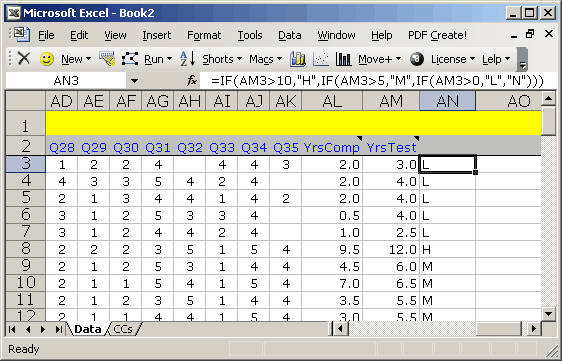This screenshot has width=562, height=361.
Task: Click the fx insert function button
Action: coord(192,81)
